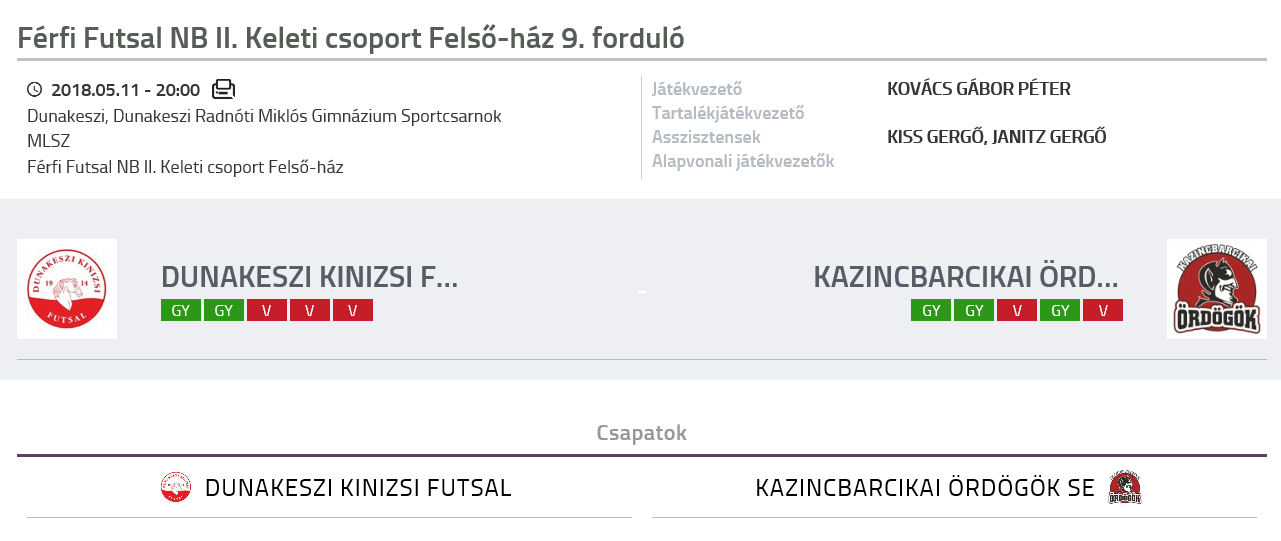Screen dimensions: 1281x541
Task: Click small Ördögök logo in Csapatok section
Action: [x=1125, y=488]
